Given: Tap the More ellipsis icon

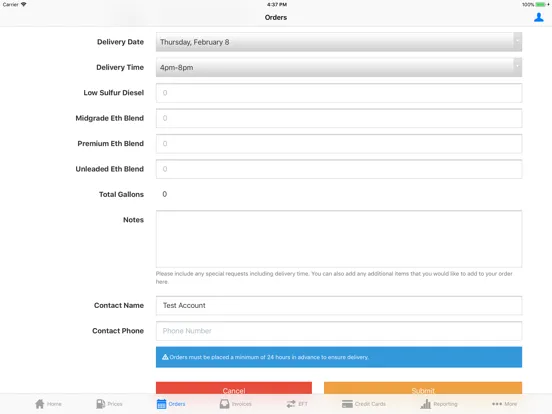Looking at the screenshot, I should 497,404.
